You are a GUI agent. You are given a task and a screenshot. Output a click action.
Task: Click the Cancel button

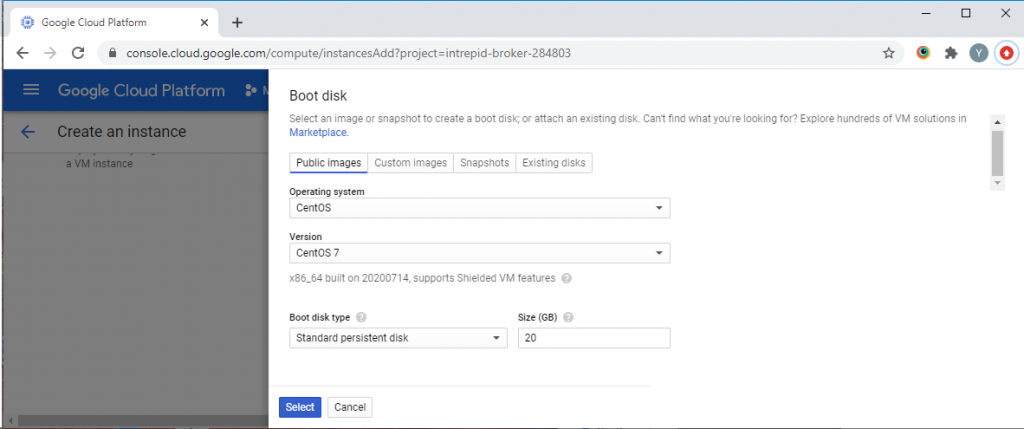[350, 407]
